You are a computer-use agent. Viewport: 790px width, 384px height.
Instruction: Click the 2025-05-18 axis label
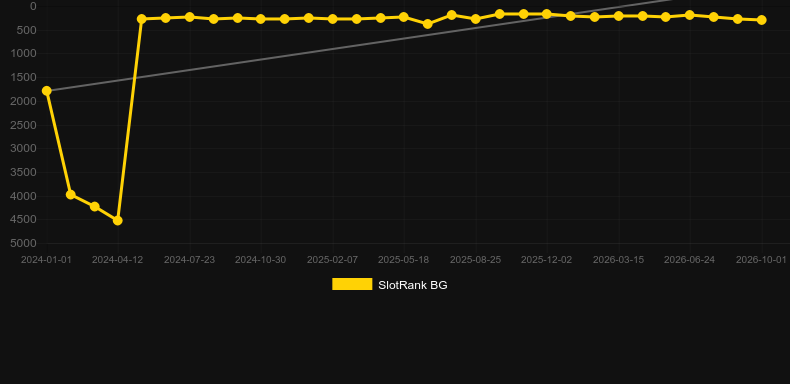click(x=404, y=260)
